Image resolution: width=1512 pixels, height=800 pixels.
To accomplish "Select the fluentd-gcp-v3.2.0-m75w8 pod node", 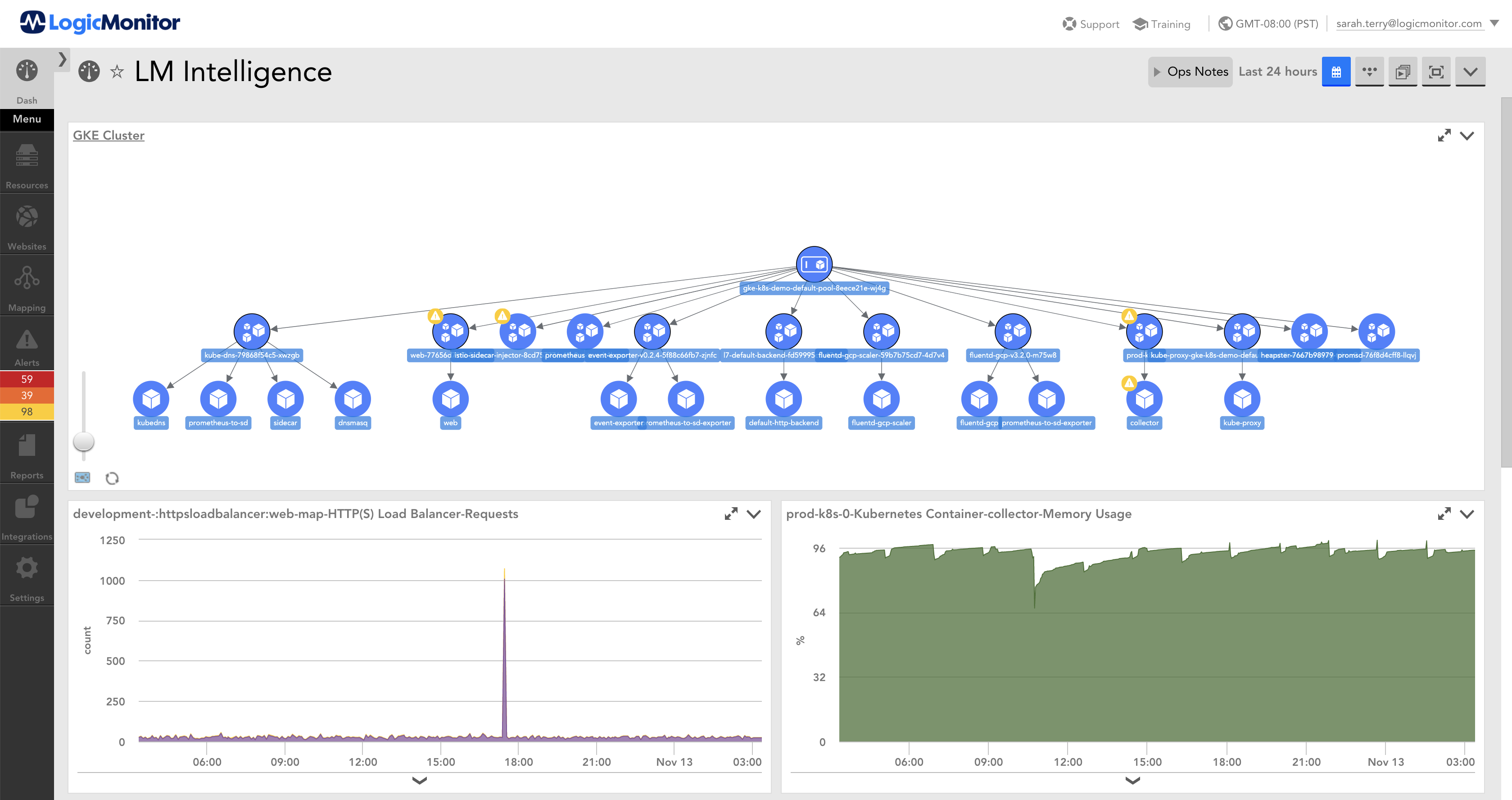I will coord(1013,331).
